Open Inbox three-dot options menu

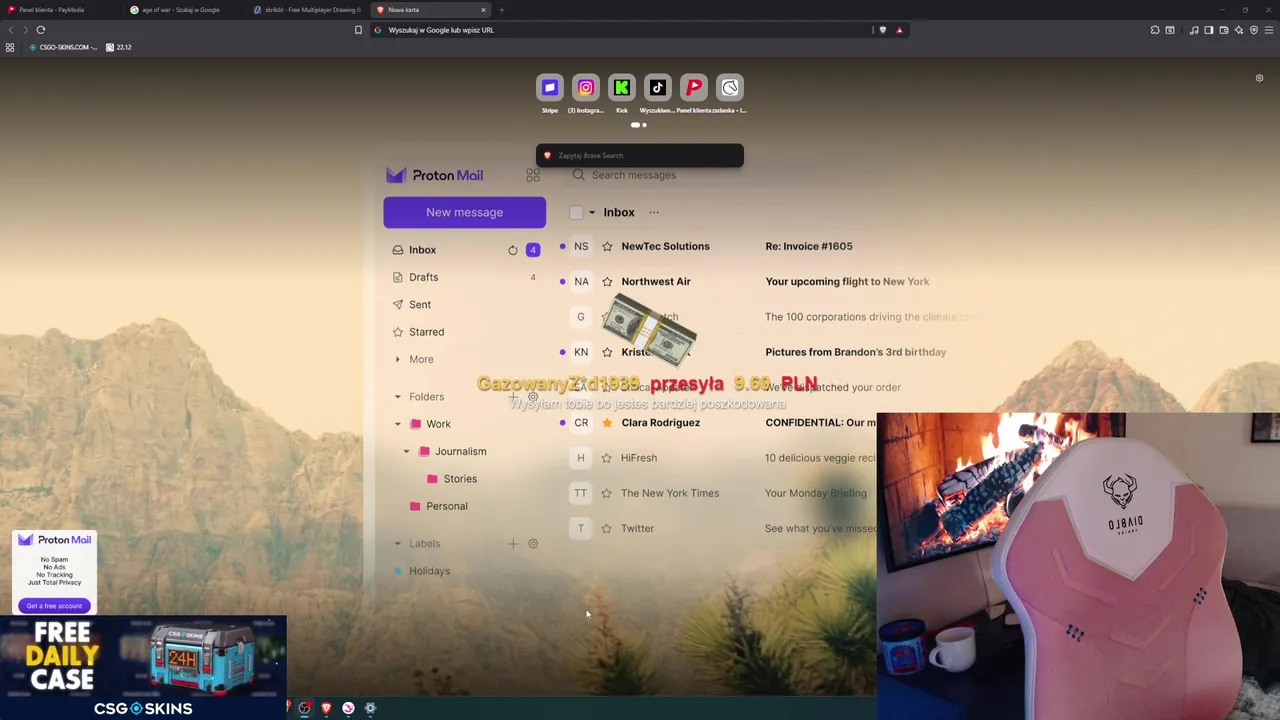pyautogui.click(x=654, y=212)
